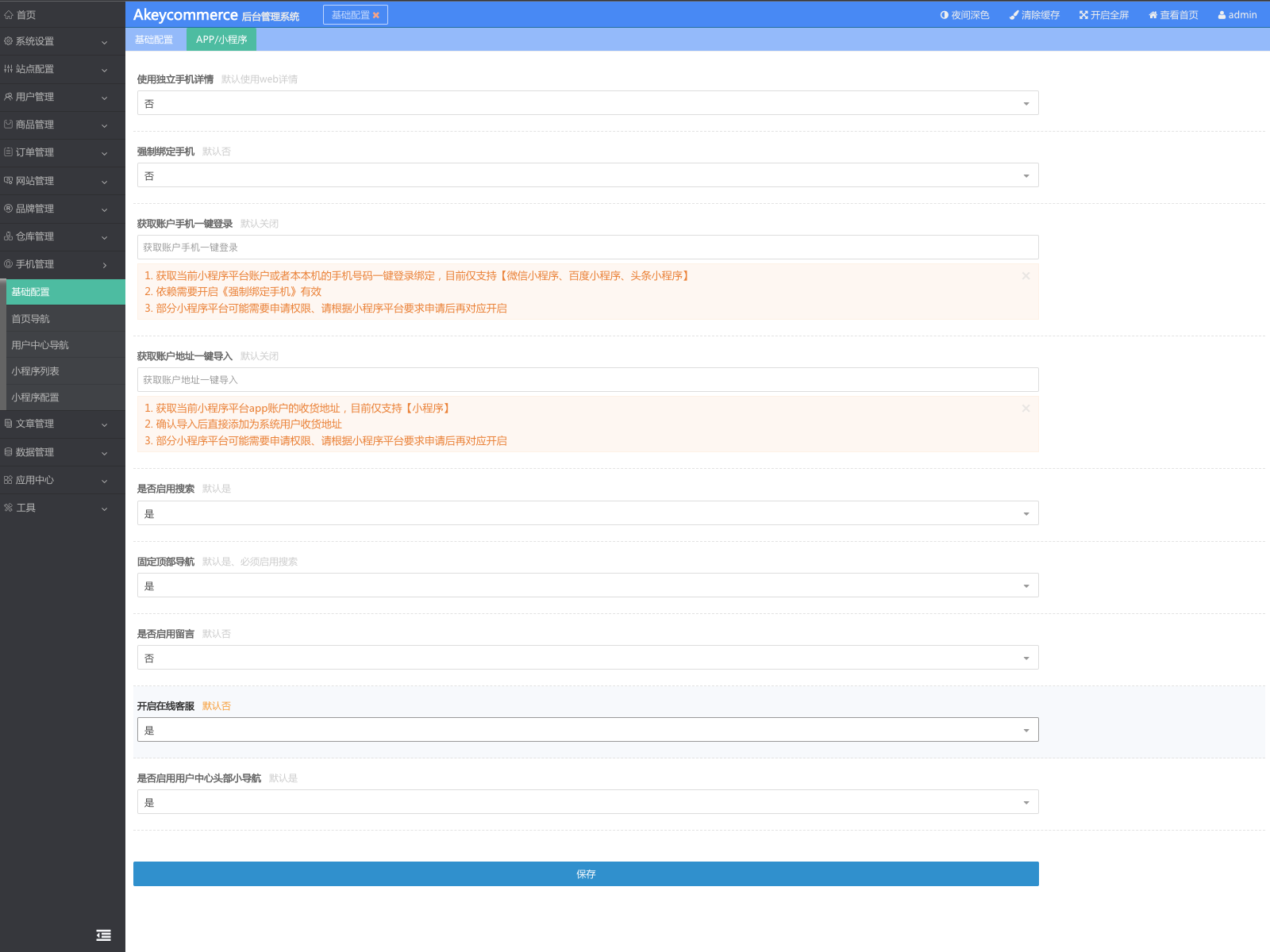The width and height of the screenshot is (1270, 952).
Task: Collapse the sidebar with the bottom menu icon
Action: tap(104, 935)
